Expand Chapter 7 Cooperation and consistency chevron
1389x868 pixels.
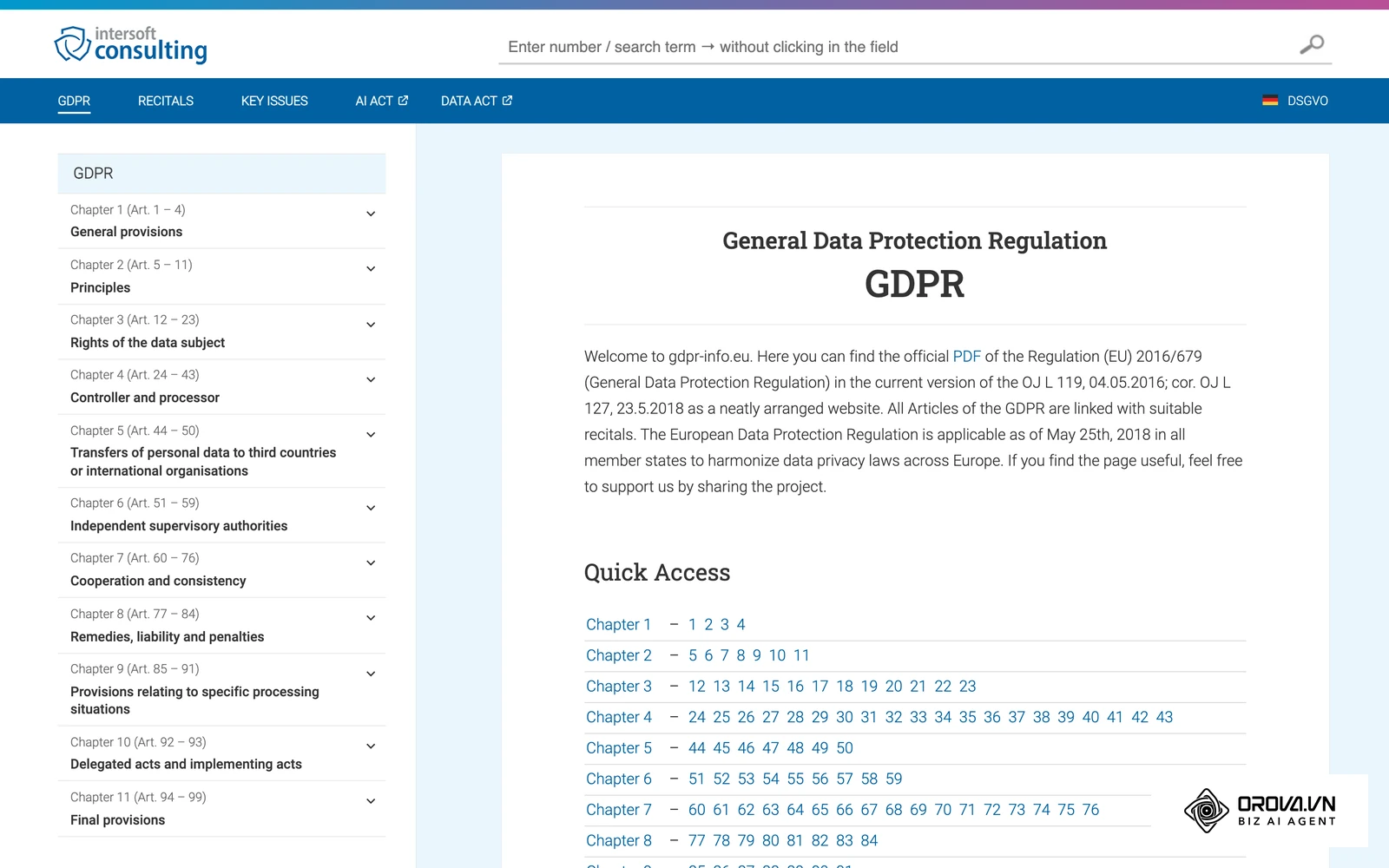click(x=371, y=562)
